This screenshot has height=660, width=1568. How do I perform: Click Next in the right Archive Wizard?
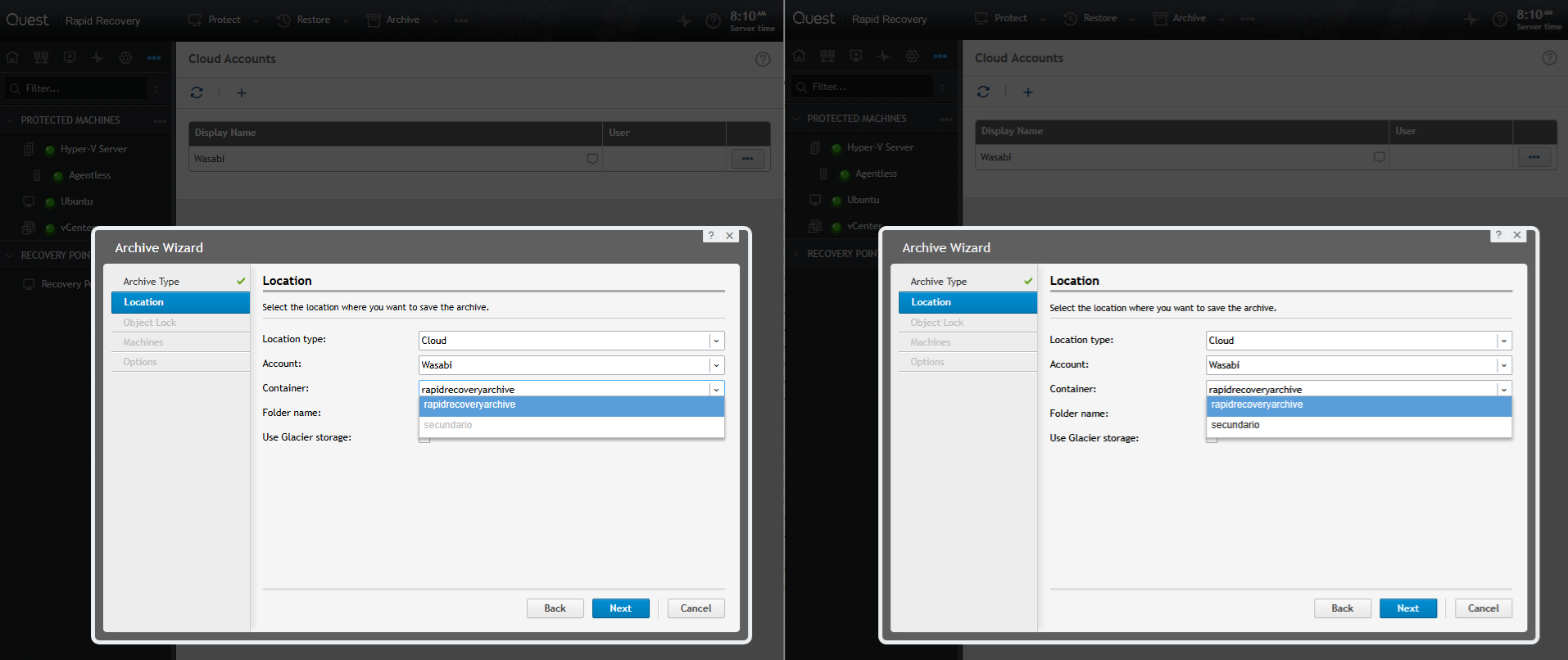[x=1407, y=608]
